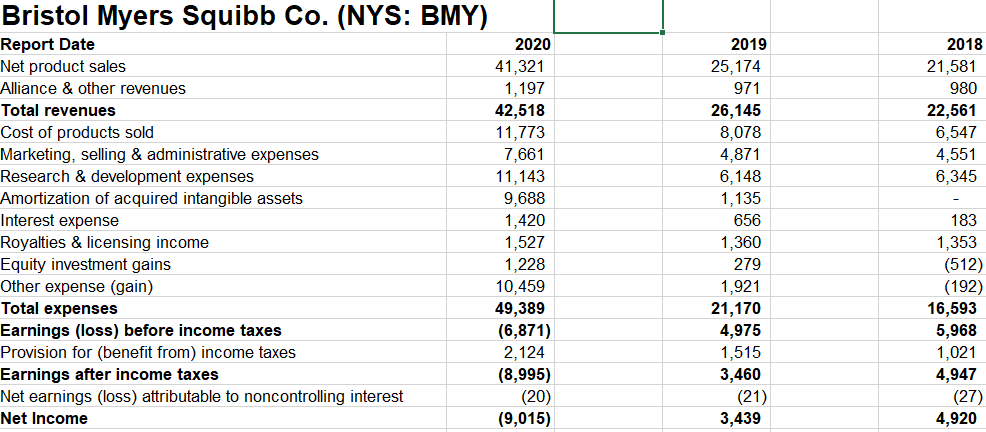Screen dimensions: 986x432
Task: Select Interest expense value 656
Action: pyautogui.click(x=748, y=221)
